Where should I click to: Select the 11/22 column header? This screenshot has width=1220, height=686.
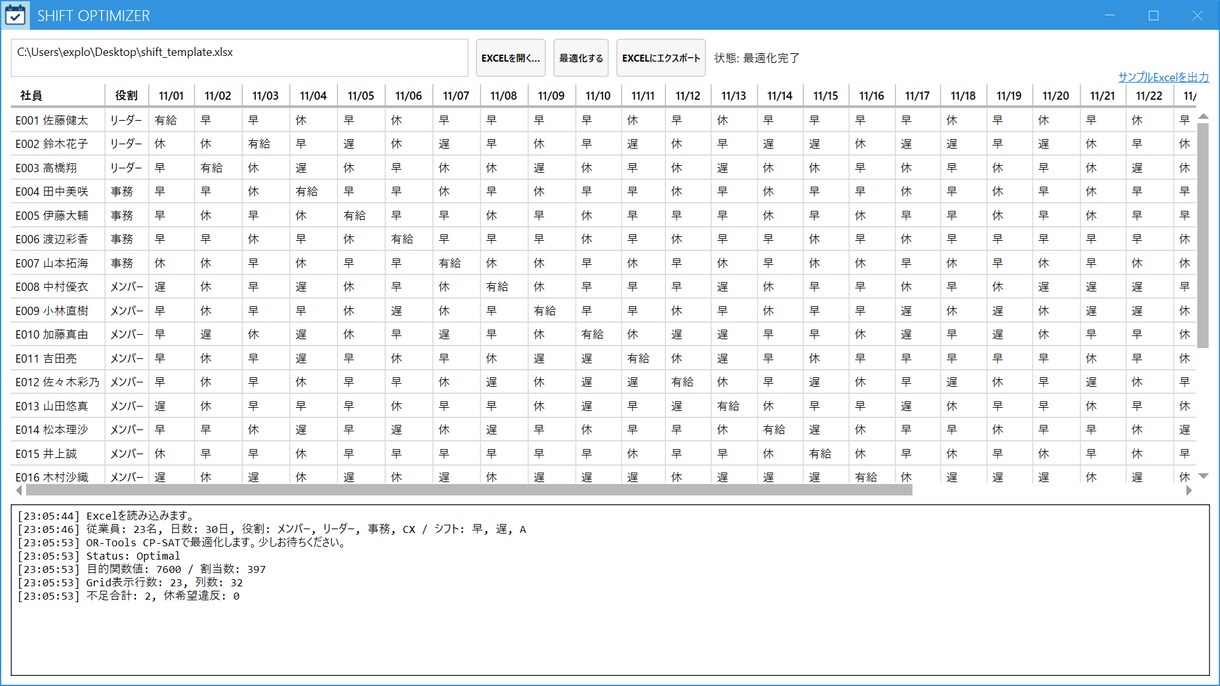pyautogui.click(x=1149, y=96)
